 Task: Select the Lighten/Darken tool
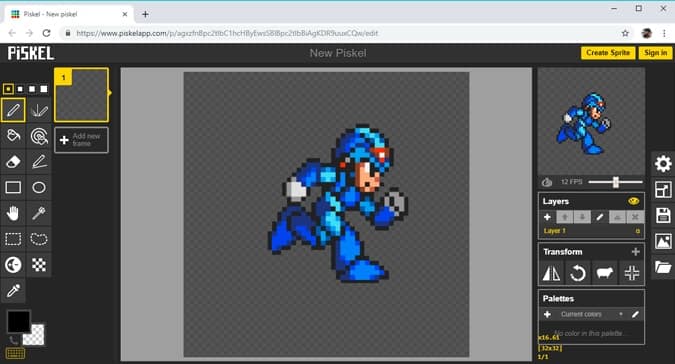coord(13,265)
